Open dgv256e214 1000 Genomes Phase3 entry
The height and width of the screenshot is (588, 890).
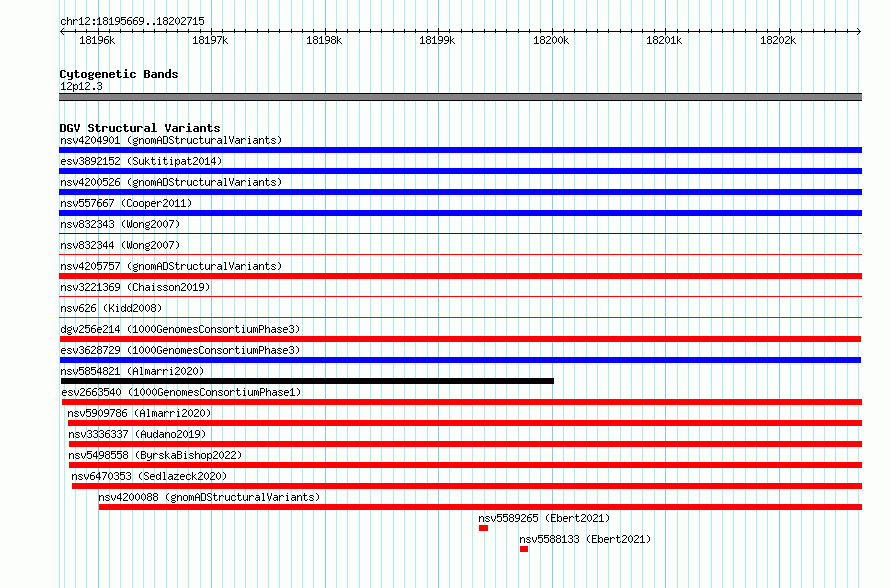click(x=180, y=329)
